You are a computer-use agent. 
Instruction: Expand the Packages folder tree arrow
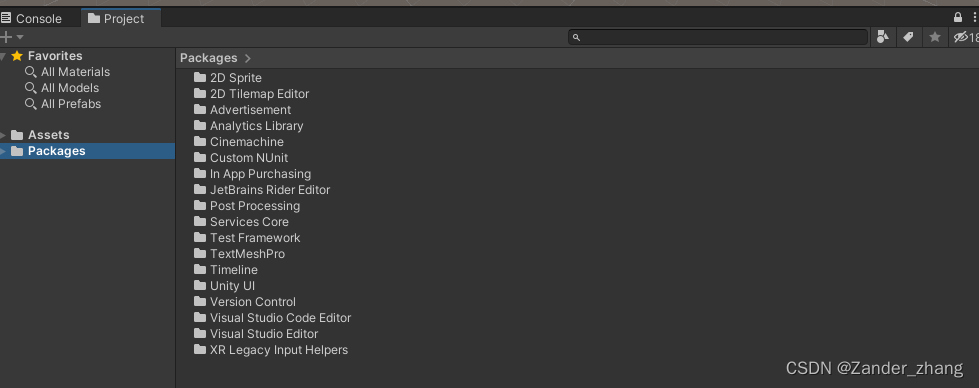pos(4,151)
